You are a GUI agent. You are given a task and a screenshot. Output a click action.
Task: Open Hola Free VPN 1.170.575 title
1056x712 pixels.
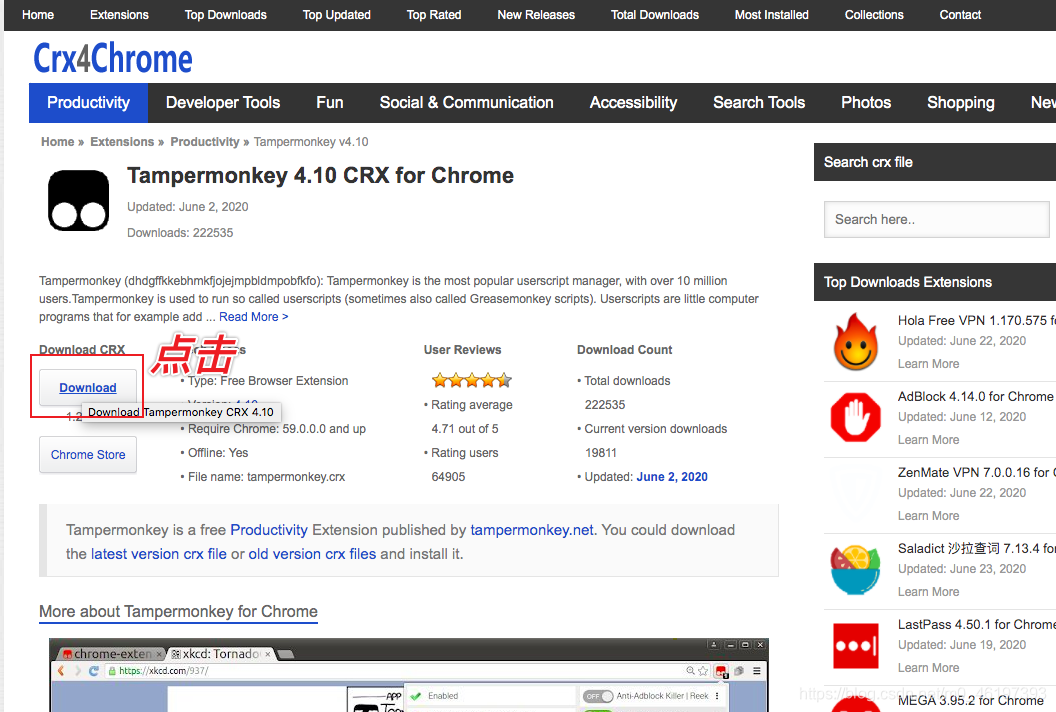pyautogui.click(x=977, y=321)
